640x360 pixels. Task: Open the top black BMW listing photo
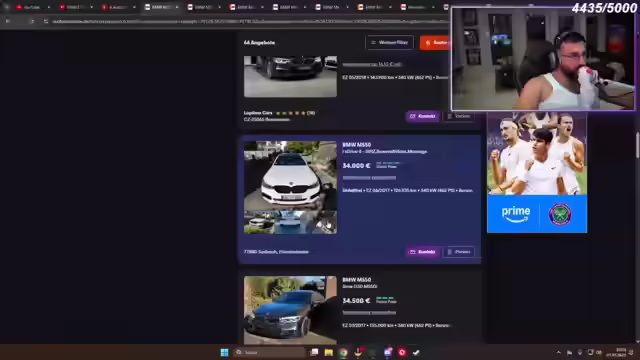(x=290, y=76)
